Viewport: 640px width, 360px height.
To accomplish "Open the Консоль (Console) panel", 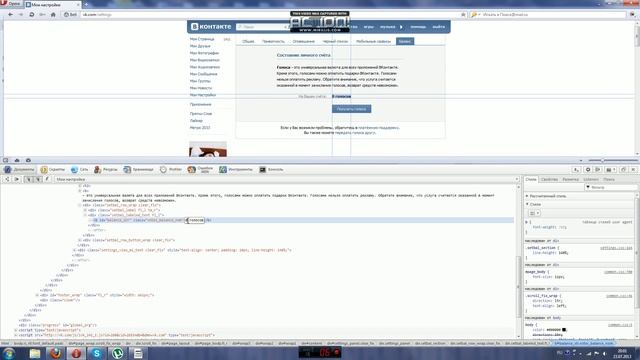I will click(271, 169).
